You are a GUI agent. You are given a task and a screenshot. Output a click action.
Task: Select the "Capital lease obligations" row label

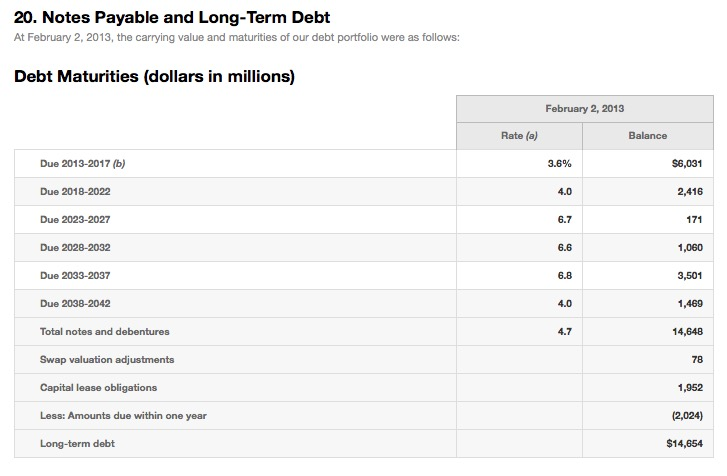(x=98, y=387)
